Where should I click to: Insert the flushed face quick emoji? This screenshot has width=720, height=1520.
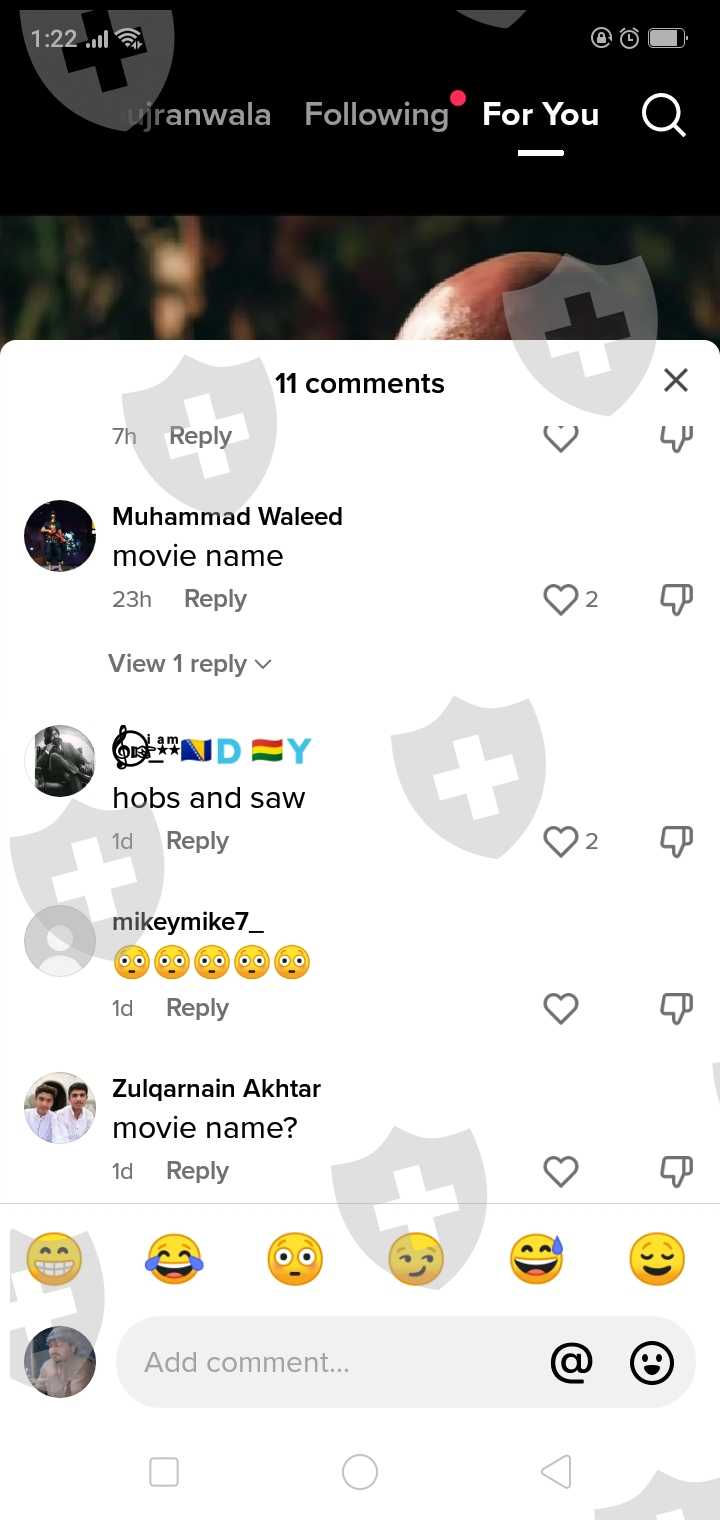[x=295, y=1259]
